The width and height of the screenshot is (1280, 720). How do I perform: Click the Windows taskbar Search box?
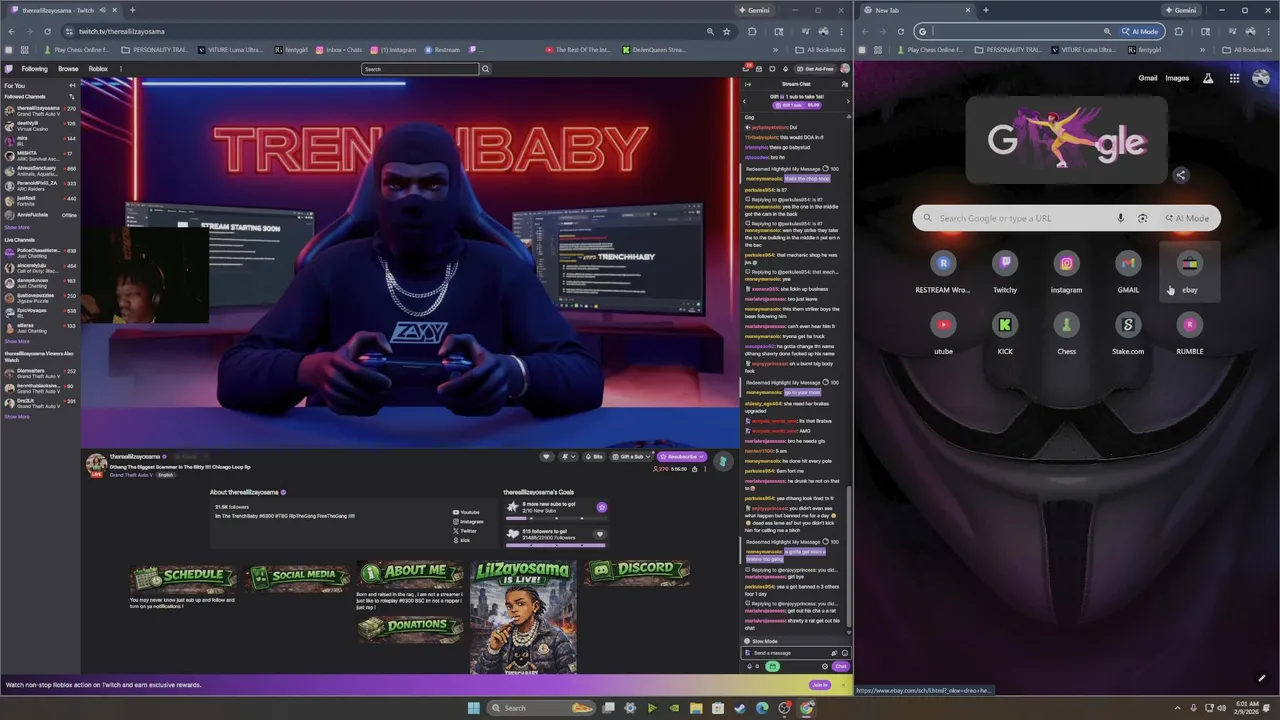point(540,708)
